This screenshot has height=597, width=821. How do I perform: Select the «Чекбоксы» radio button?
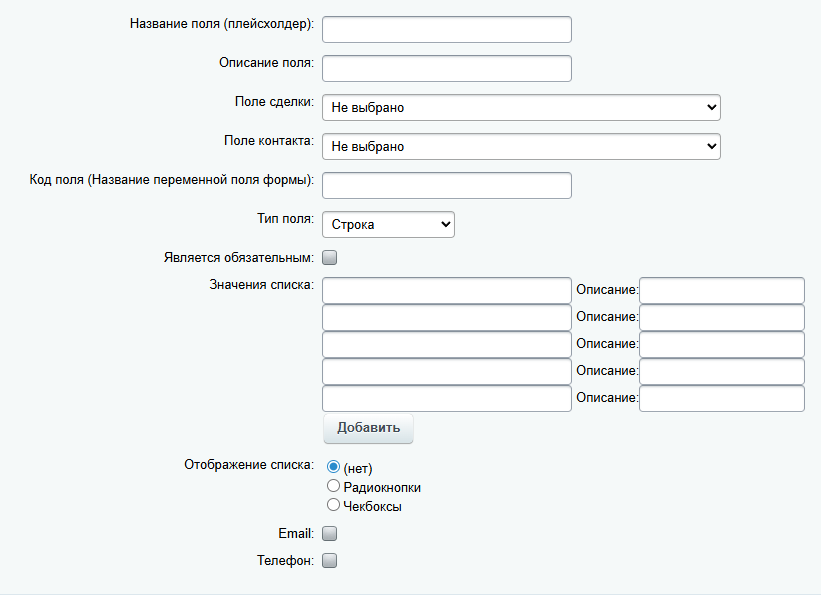pyautogui.click(x=333, y=504)
